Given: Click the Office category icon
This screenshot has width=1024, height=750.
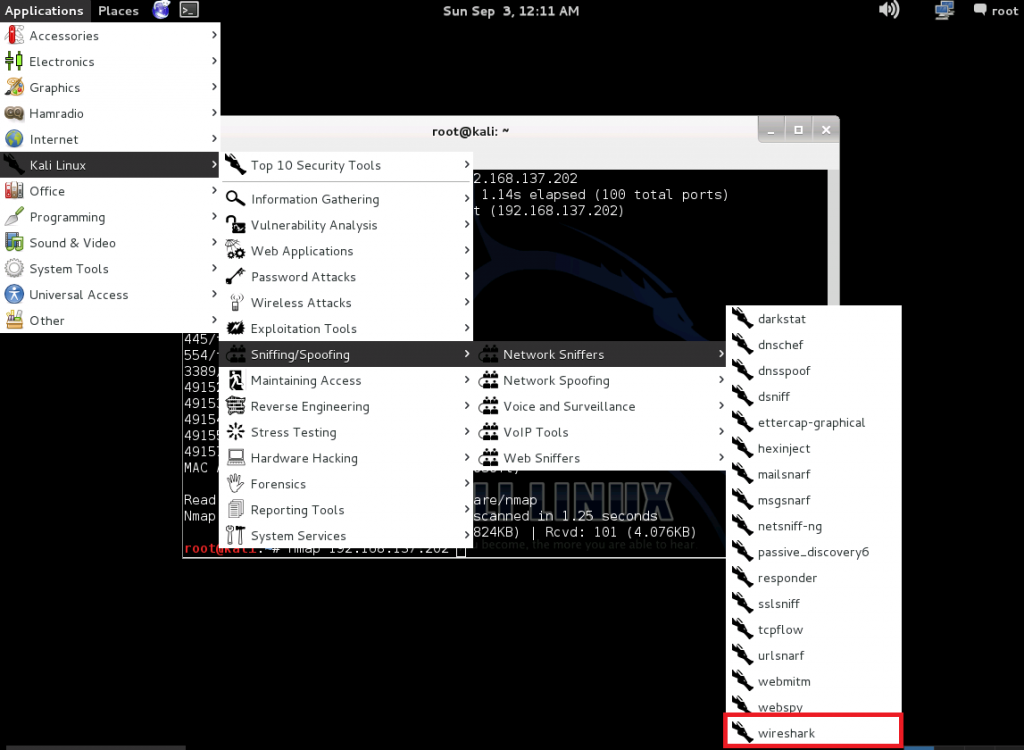Looking at the screenshot, I should coord(14,191).
